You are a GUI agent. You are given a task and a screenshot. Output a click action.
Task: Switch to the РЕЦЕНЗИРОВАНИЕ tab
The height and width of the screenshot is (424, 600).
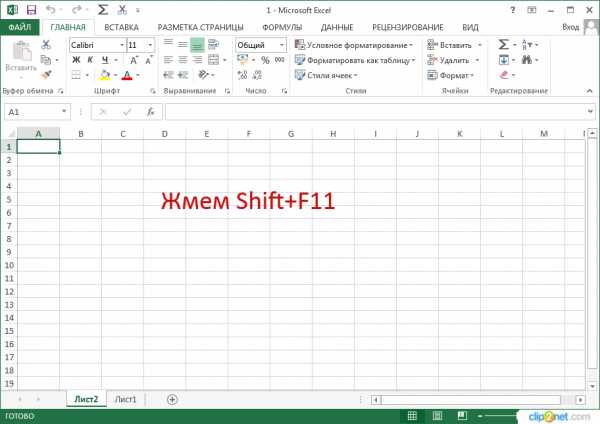click(408, 28)
